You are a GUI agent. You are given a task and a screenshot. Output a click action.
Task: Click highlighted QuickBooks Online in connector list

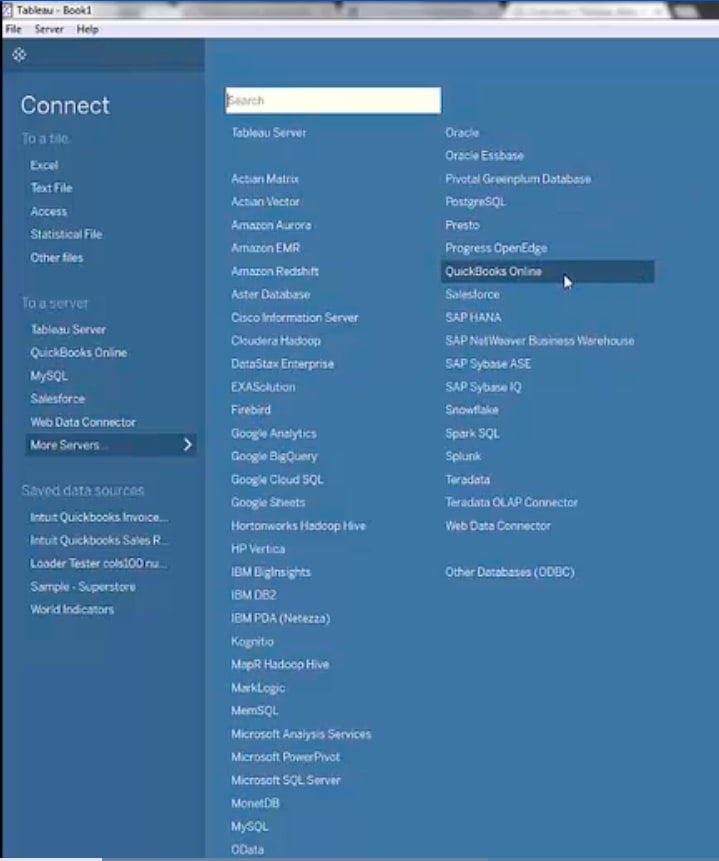(x=547, y=271)
